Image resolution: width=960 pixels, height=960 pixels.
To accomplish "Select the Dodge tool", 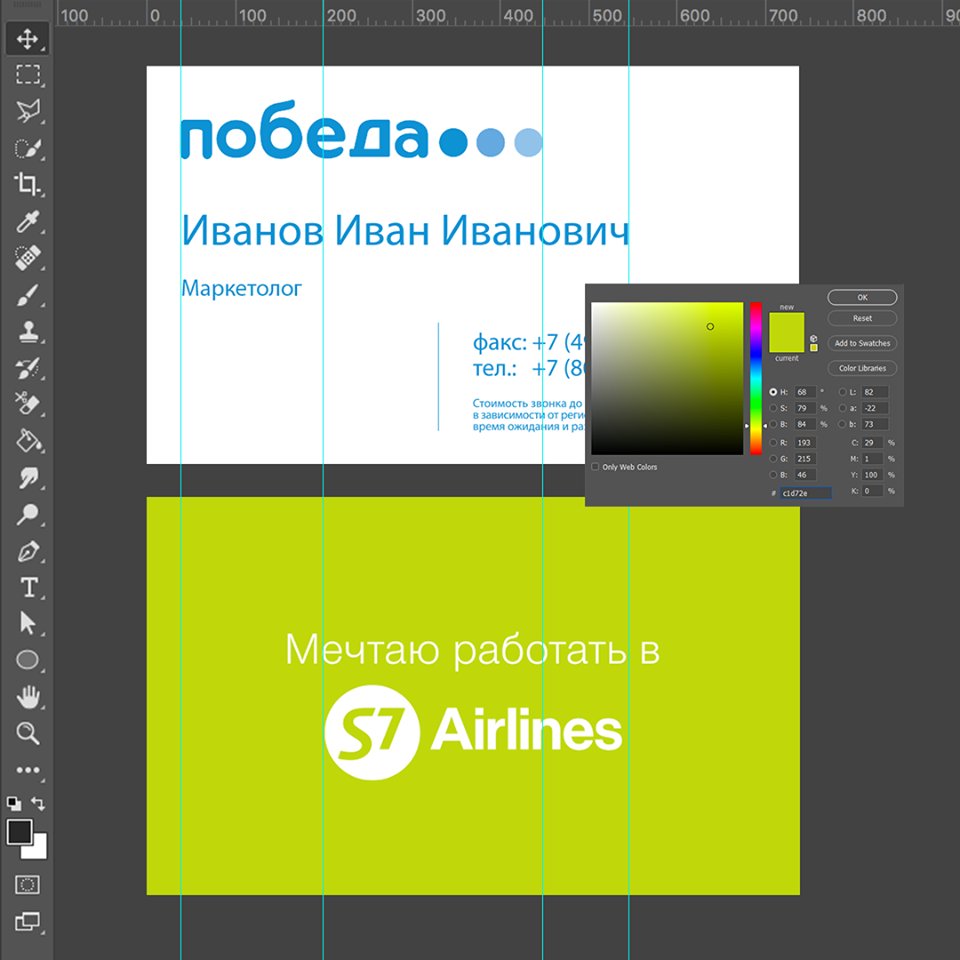I will pyautogui.click(x=27, y=514).
